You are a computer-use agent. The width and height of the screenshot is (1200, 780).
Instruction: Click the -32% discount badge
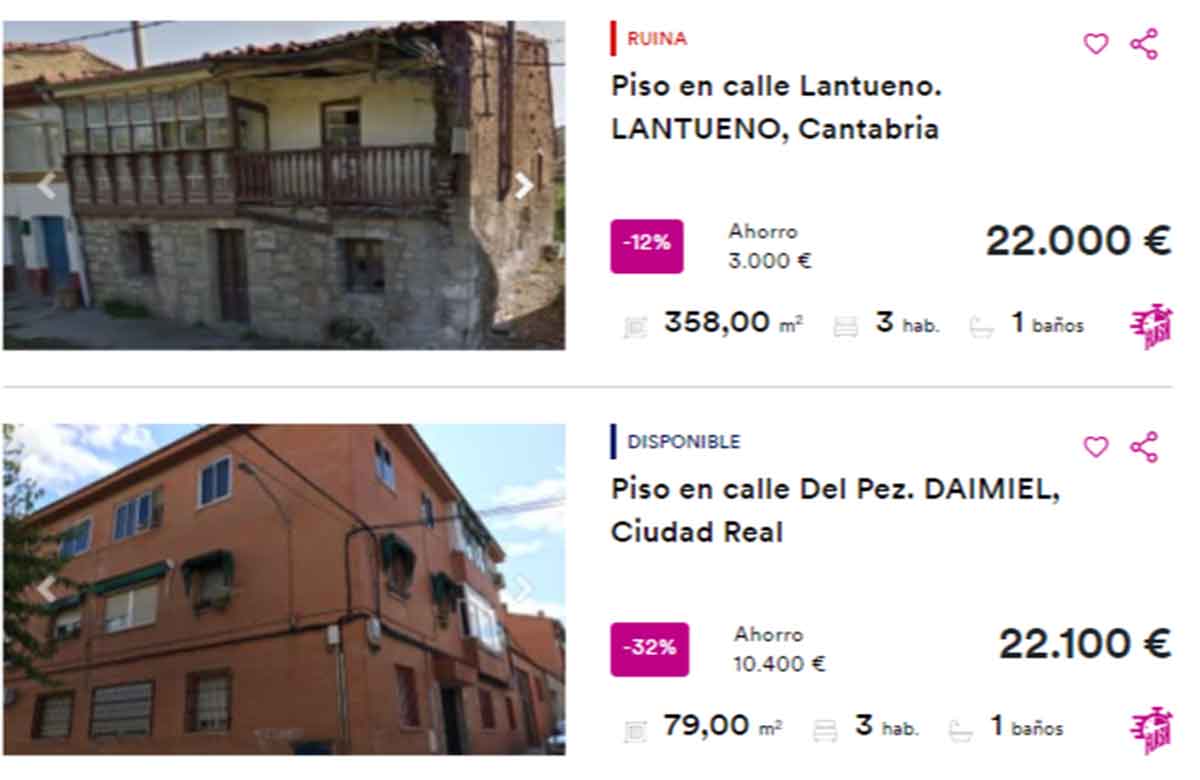click(650, 649)
